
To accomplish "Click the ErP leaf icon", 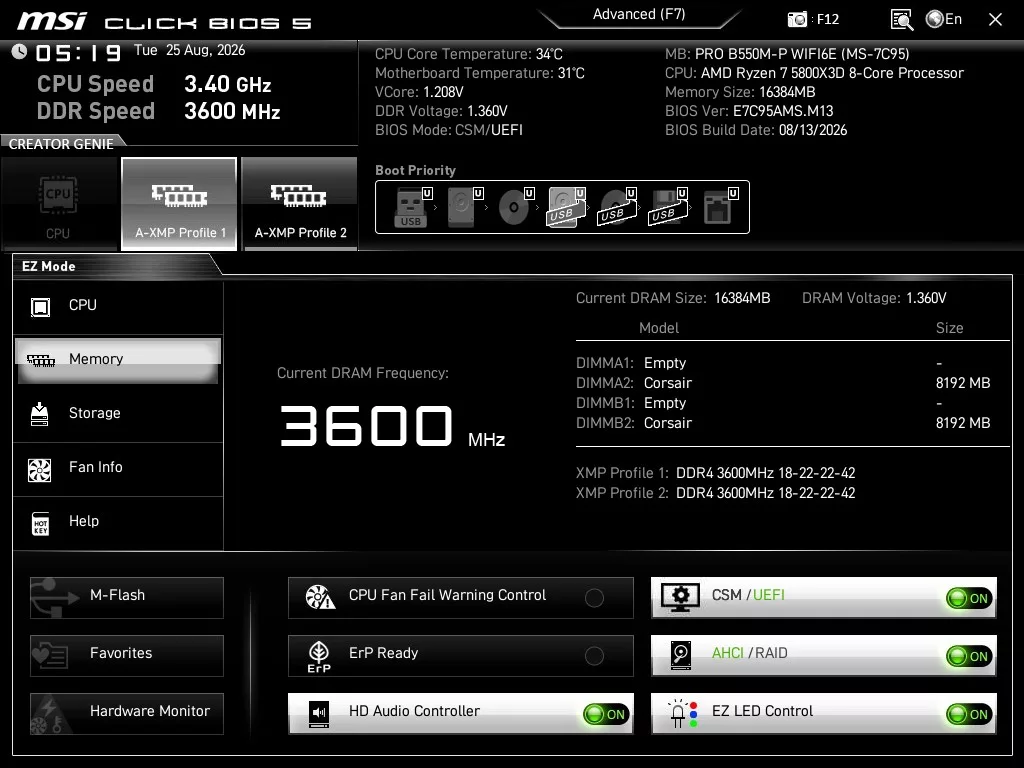I will [x=319, y=656].
